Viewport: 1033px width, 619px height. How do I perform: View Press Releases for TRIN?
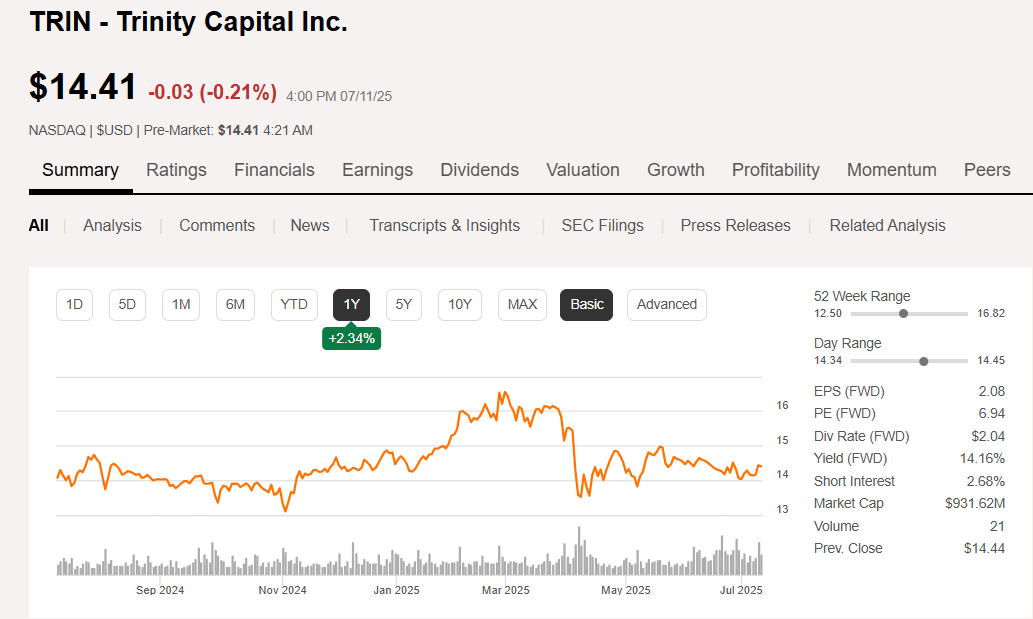(735, 225)
